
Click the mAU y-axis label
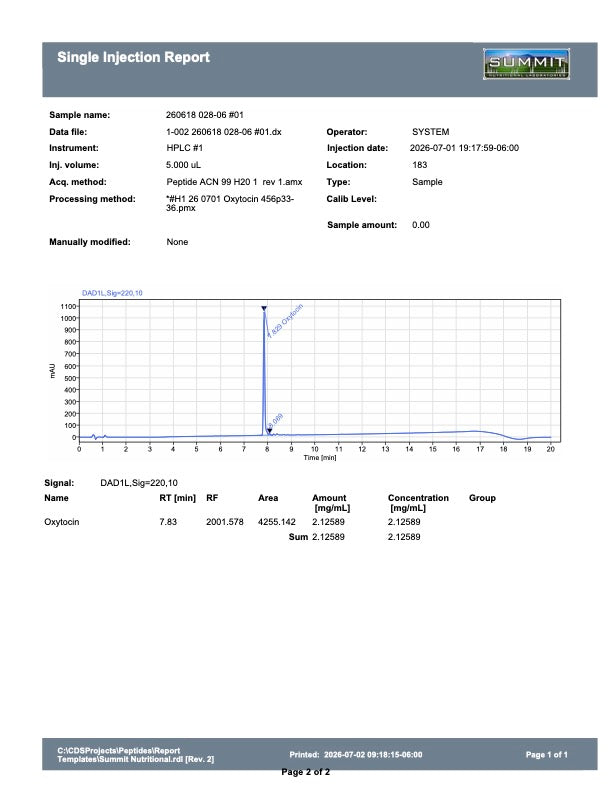pyautogui.click(x=52, y=371)
